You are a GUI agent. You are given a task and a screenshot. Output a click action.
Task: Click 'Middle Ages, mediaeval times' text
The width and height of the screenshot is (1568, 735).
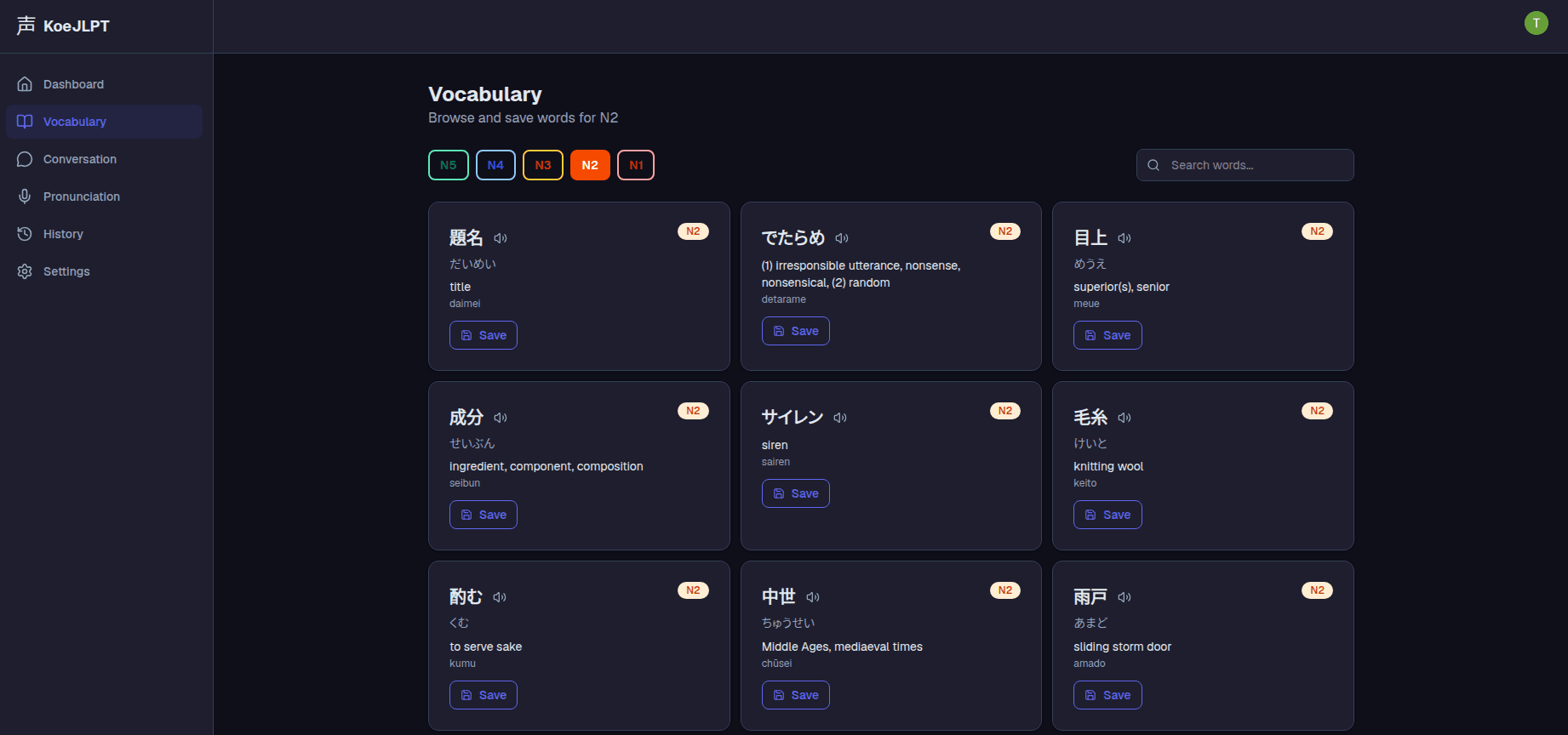(x=842, y=647)
